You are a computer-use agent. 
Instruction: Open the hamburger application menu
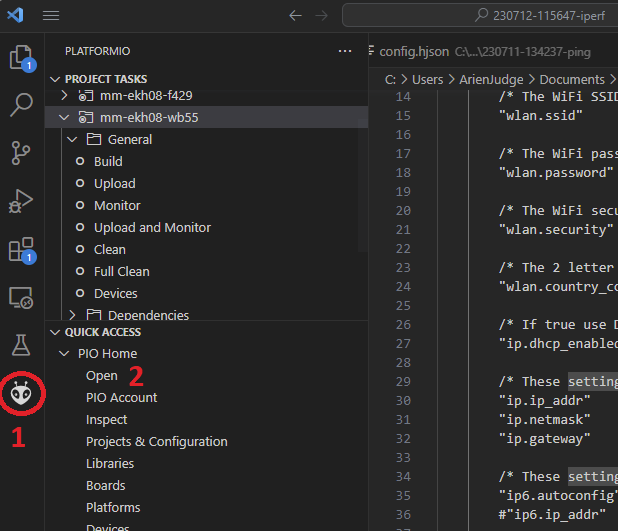click(51, 16)
